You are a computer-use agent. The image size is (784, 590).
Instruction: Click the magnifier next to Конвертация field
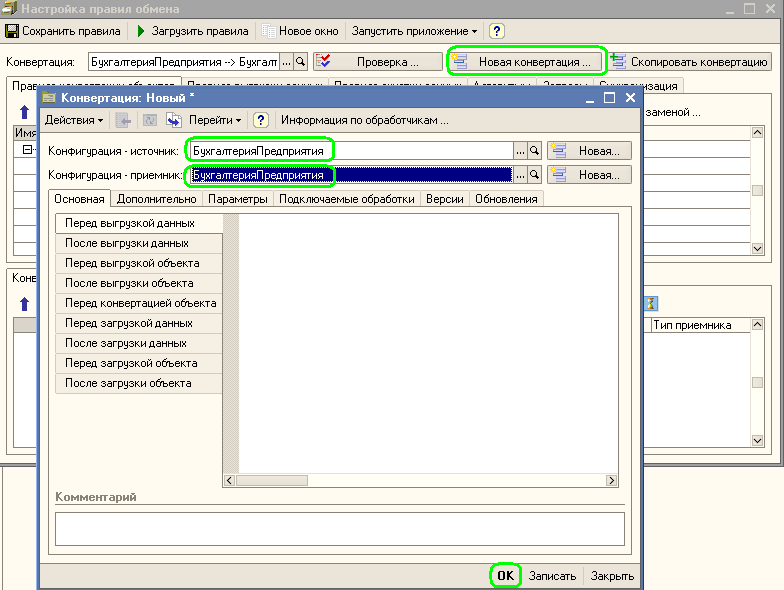[x=300, y=62]
